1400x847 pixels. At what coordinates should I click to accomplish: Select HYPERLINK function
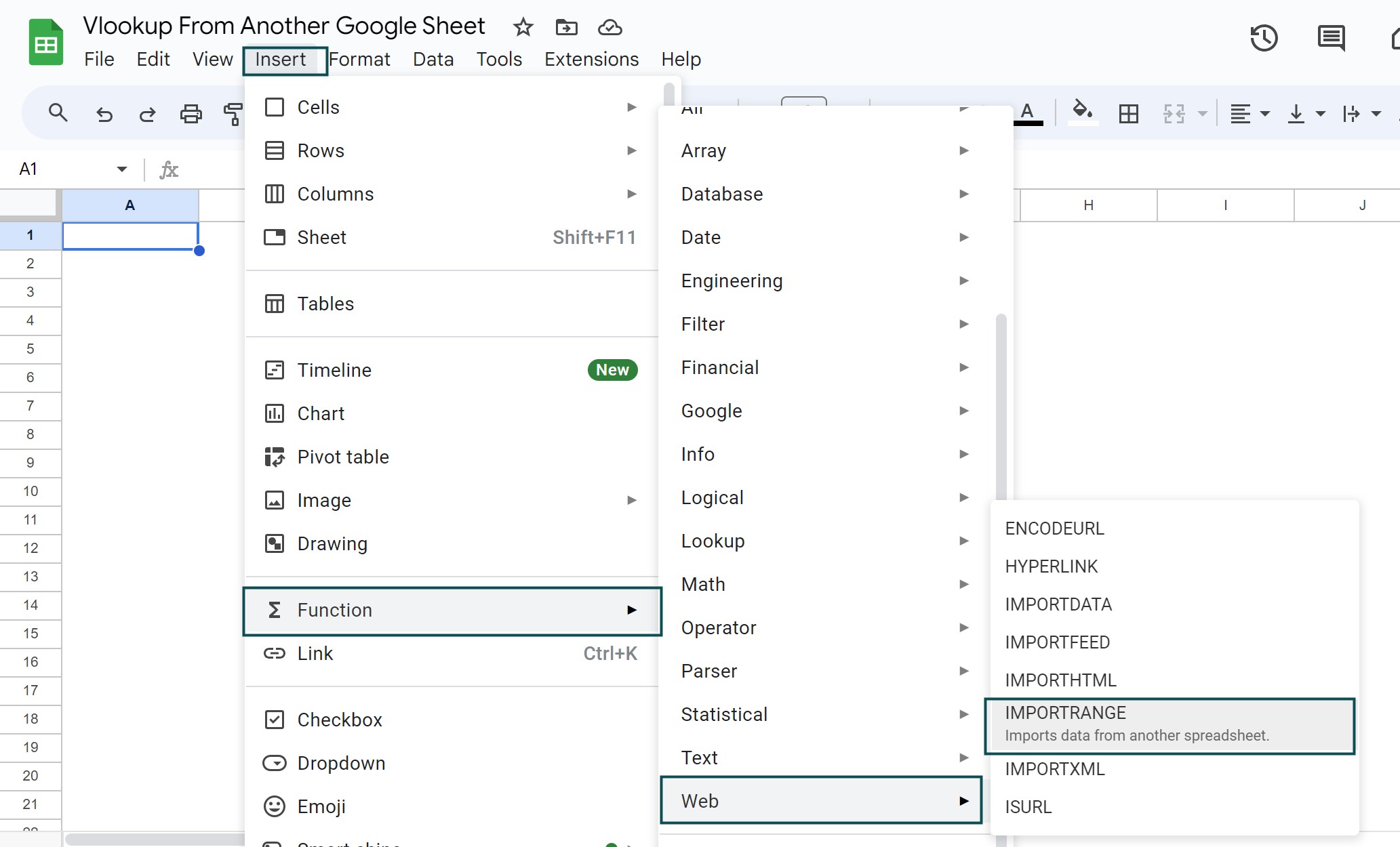[1174, 566]
